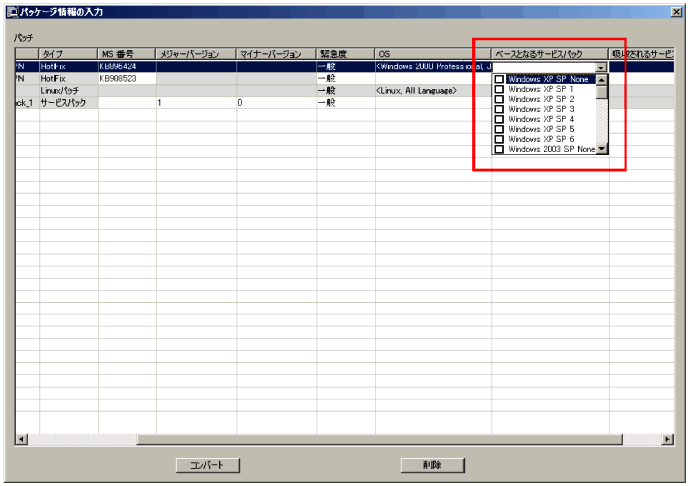Screen dimensions: 688x486
Task: Click the マイナーバージョン column header
Action: point(276,54)
